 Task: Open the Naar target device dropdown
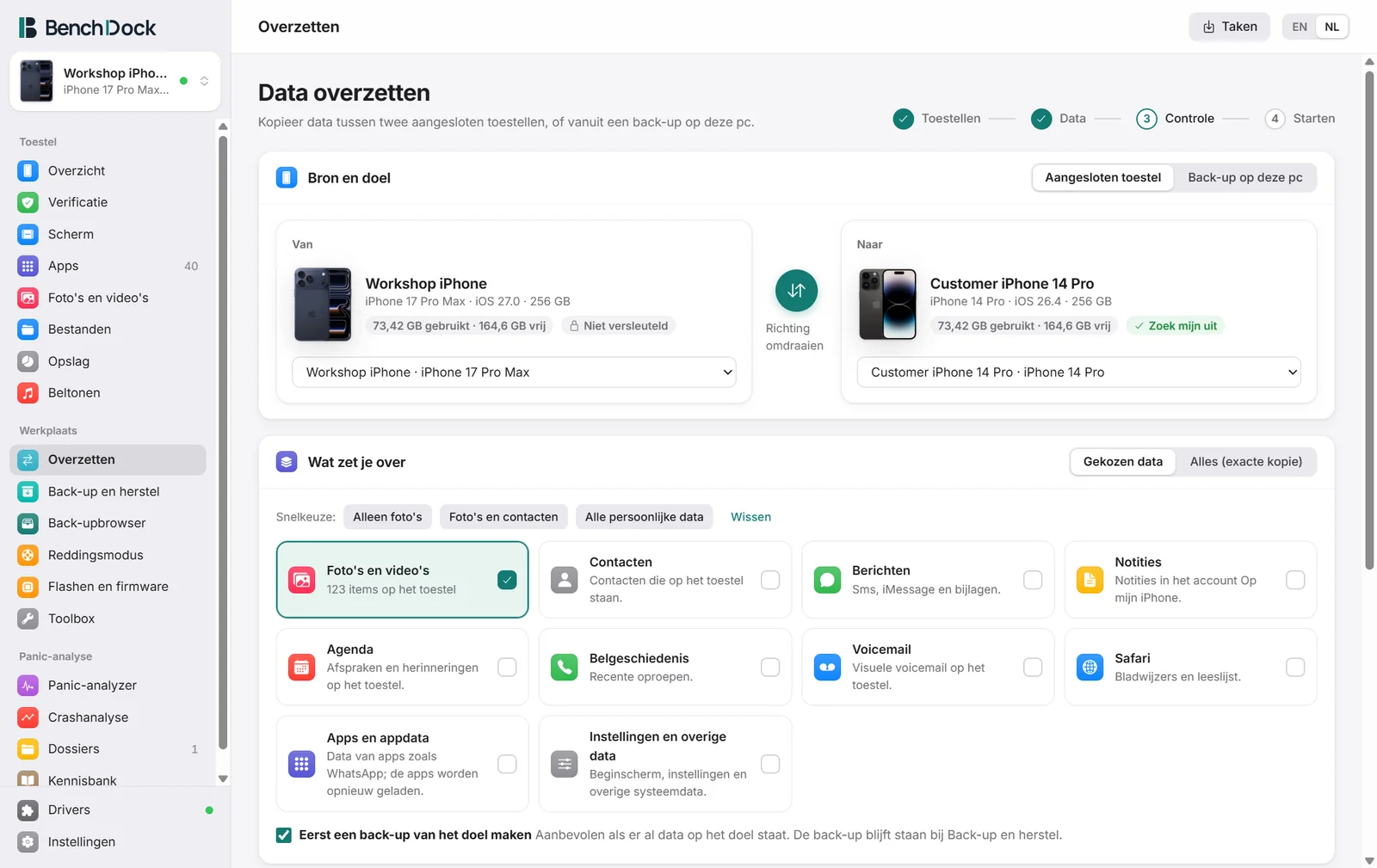tap(1078, 372)
